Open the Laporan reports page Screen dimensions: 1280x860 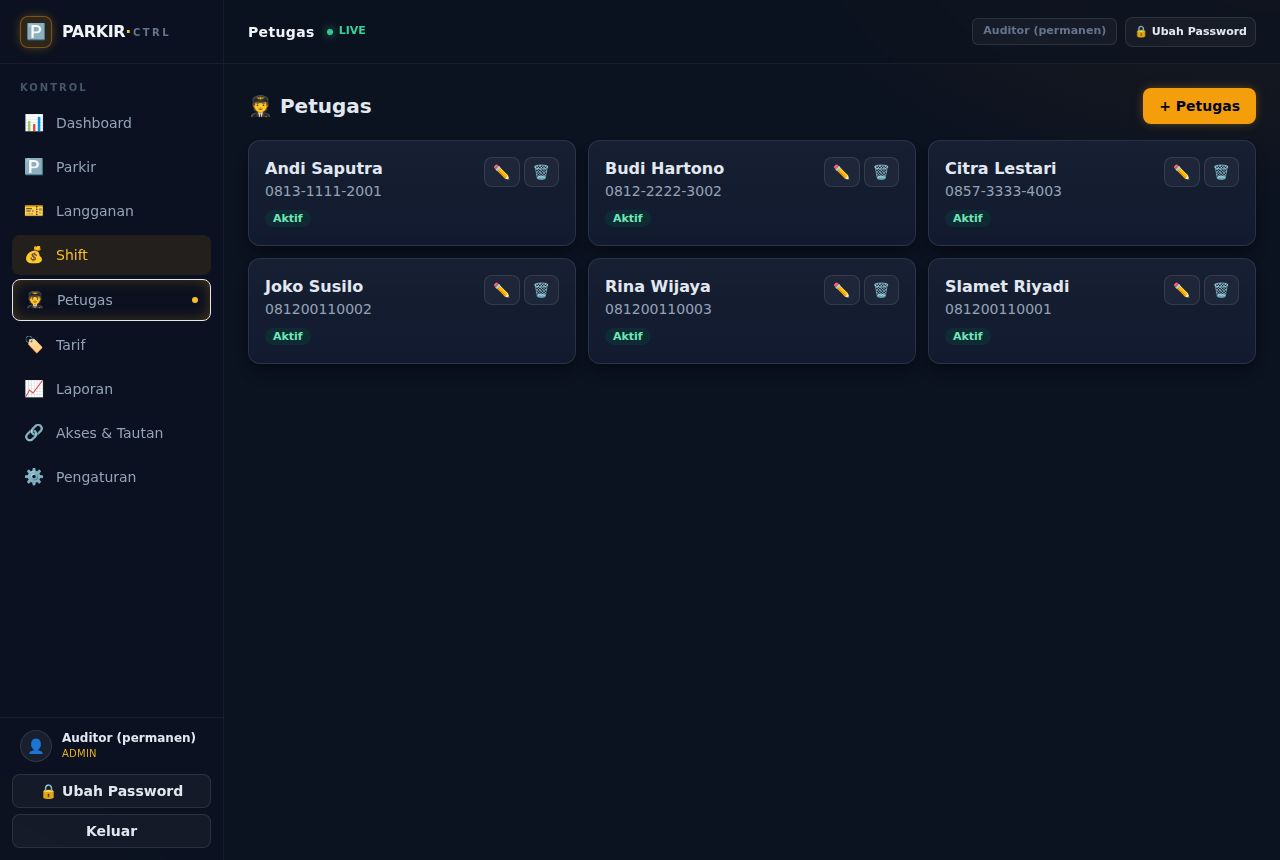tap(111, 389)
